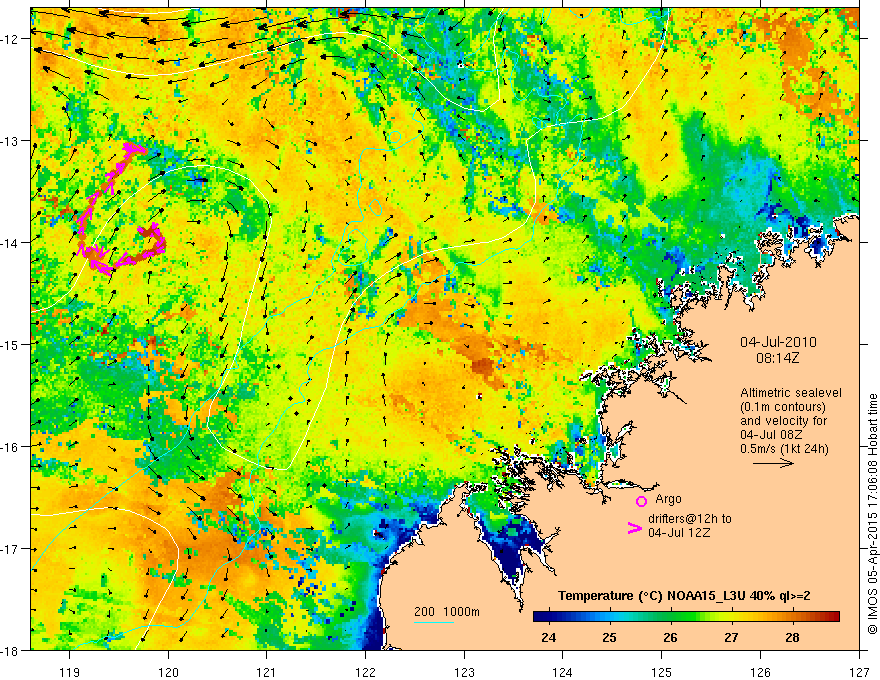The image size is (880, 680).
Task: Click the '120' longitude axis label
Action: (x=168, y=672)
